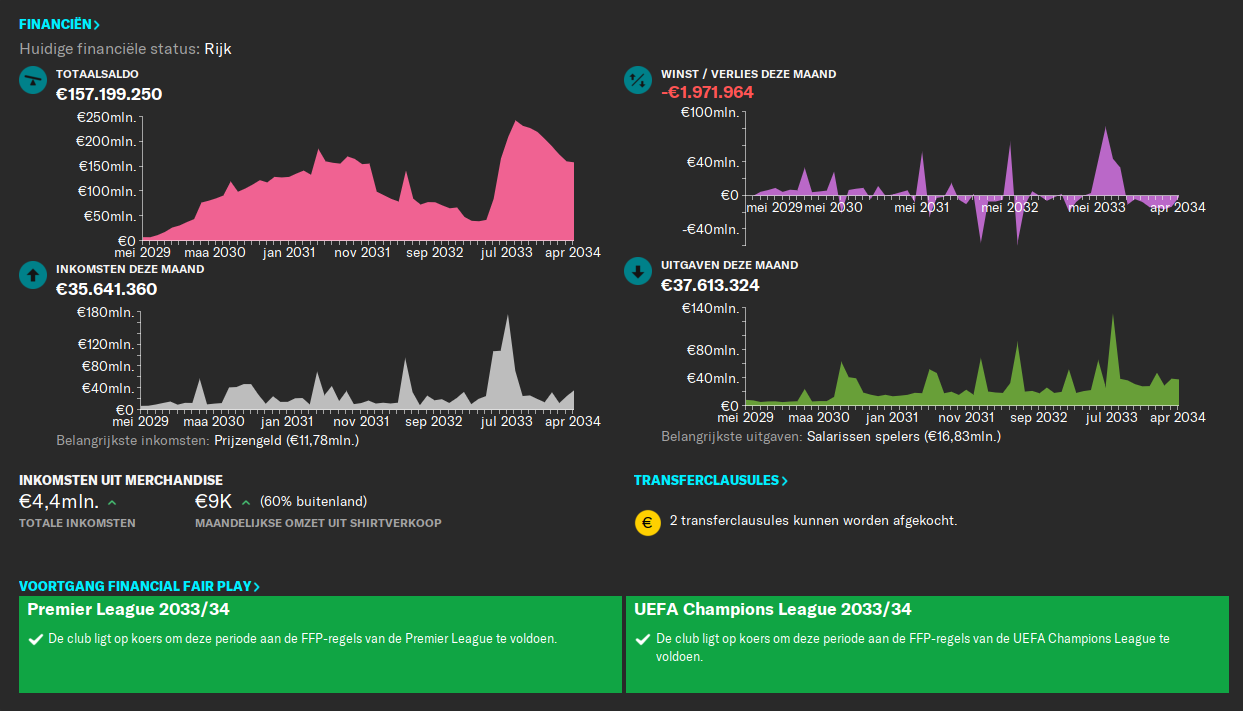Click the Winst / Verlies percent icon

637,81
